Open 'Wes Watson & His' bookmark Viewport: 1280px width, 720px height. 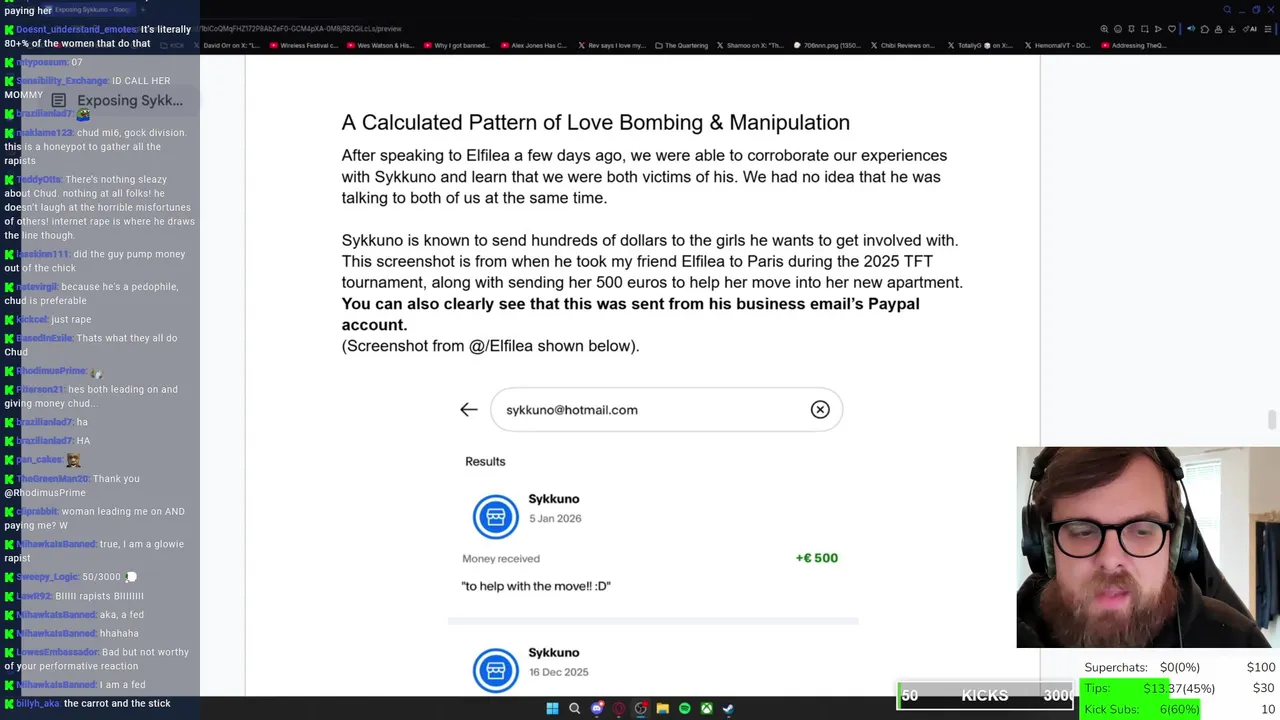[x=379, y=45]
